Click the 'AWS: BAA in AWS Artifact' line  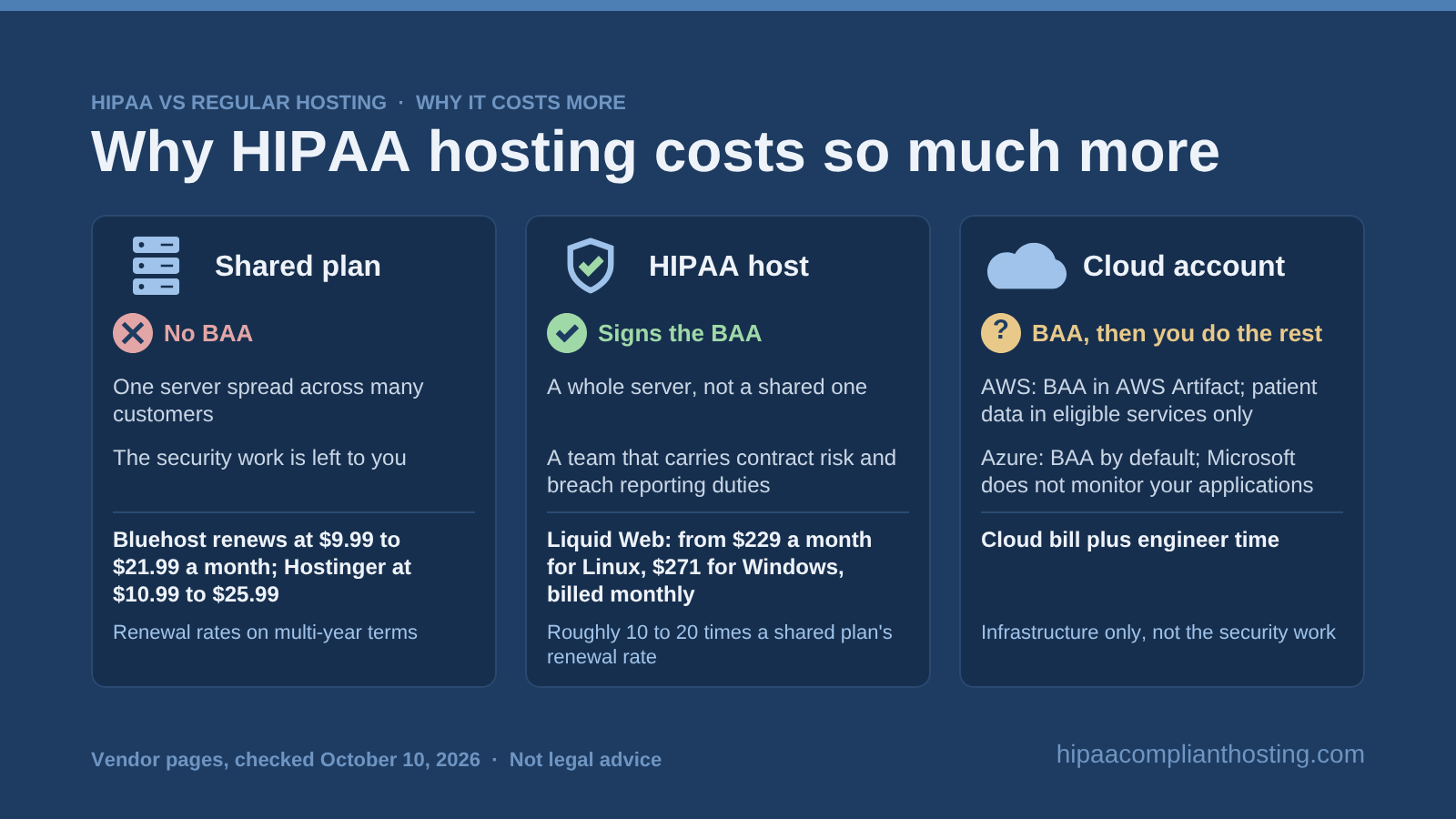[x=1148, y=400]
